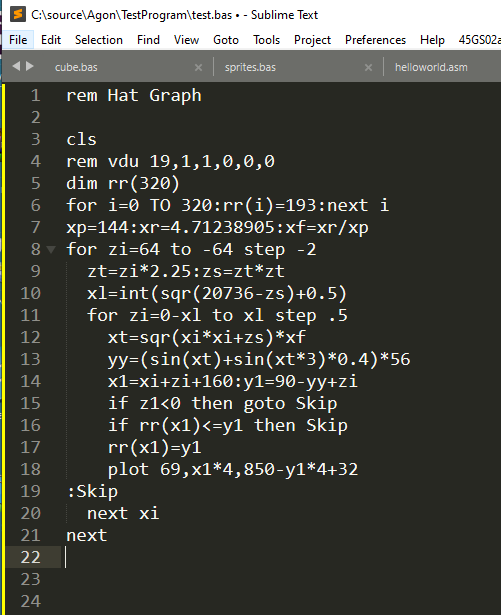
Task: Go to previous tab with left arrow
Action: [16, 66]
